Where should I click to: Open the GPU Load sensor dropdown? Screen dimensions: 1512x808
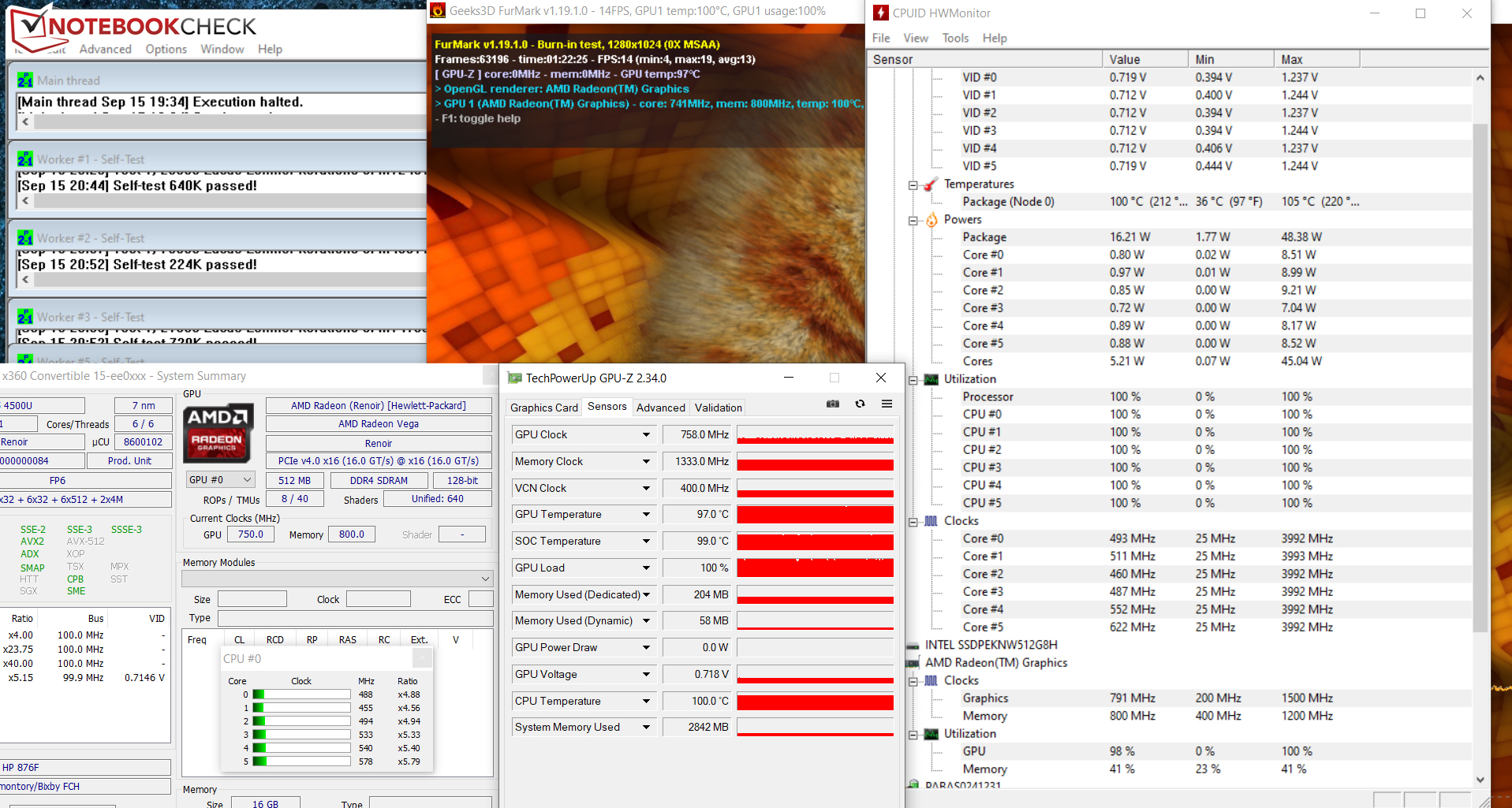coord(646,568)
